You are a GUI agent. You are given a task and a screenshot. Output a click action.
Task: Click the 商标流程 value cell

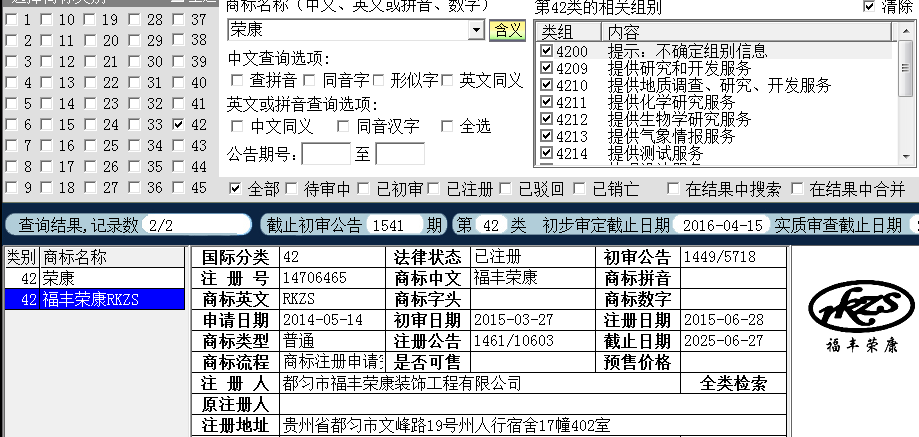pos(332,361)
